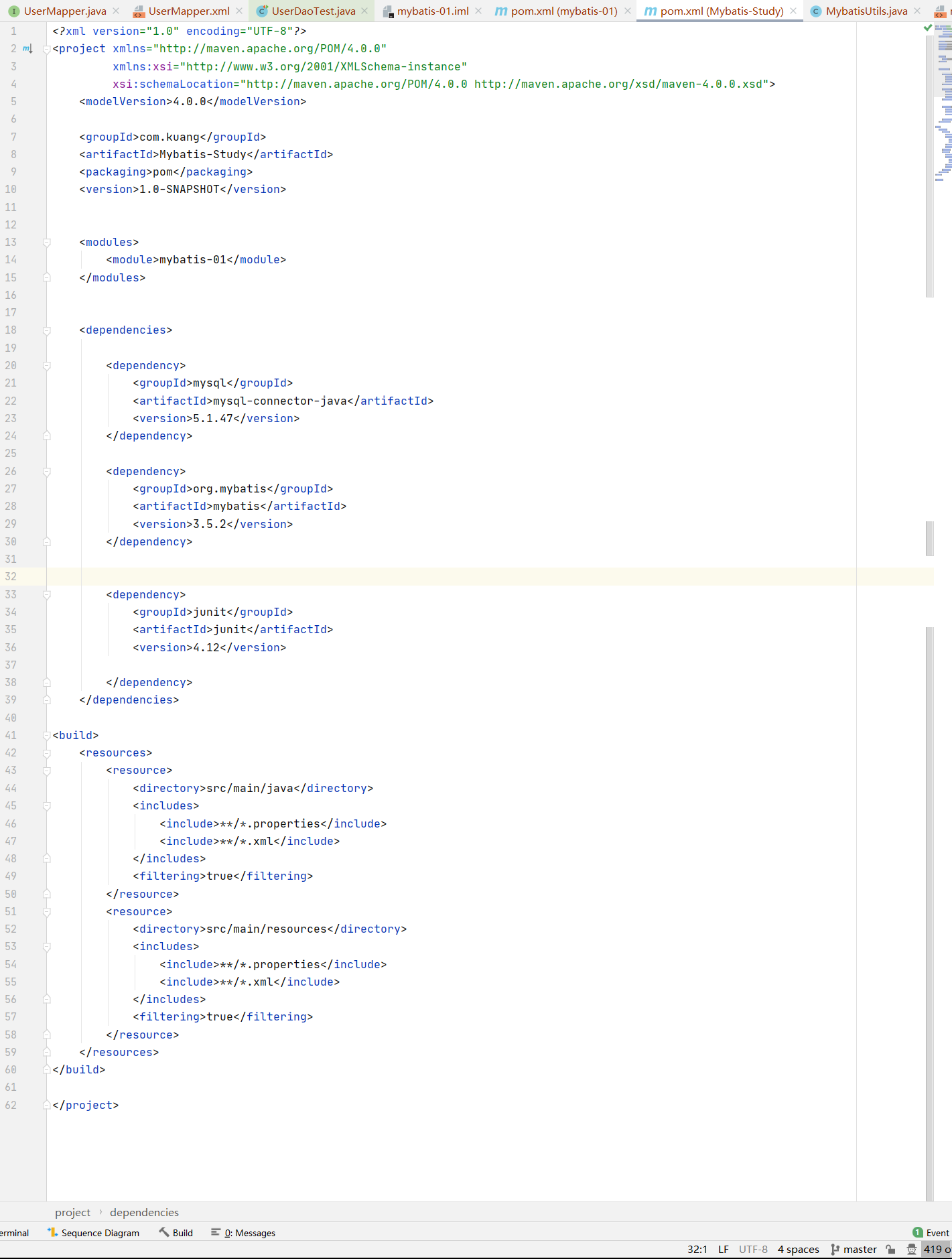Collapse the build block at line 41
The width and height of the screenshot is (952, 1259).
coord(47,736)
